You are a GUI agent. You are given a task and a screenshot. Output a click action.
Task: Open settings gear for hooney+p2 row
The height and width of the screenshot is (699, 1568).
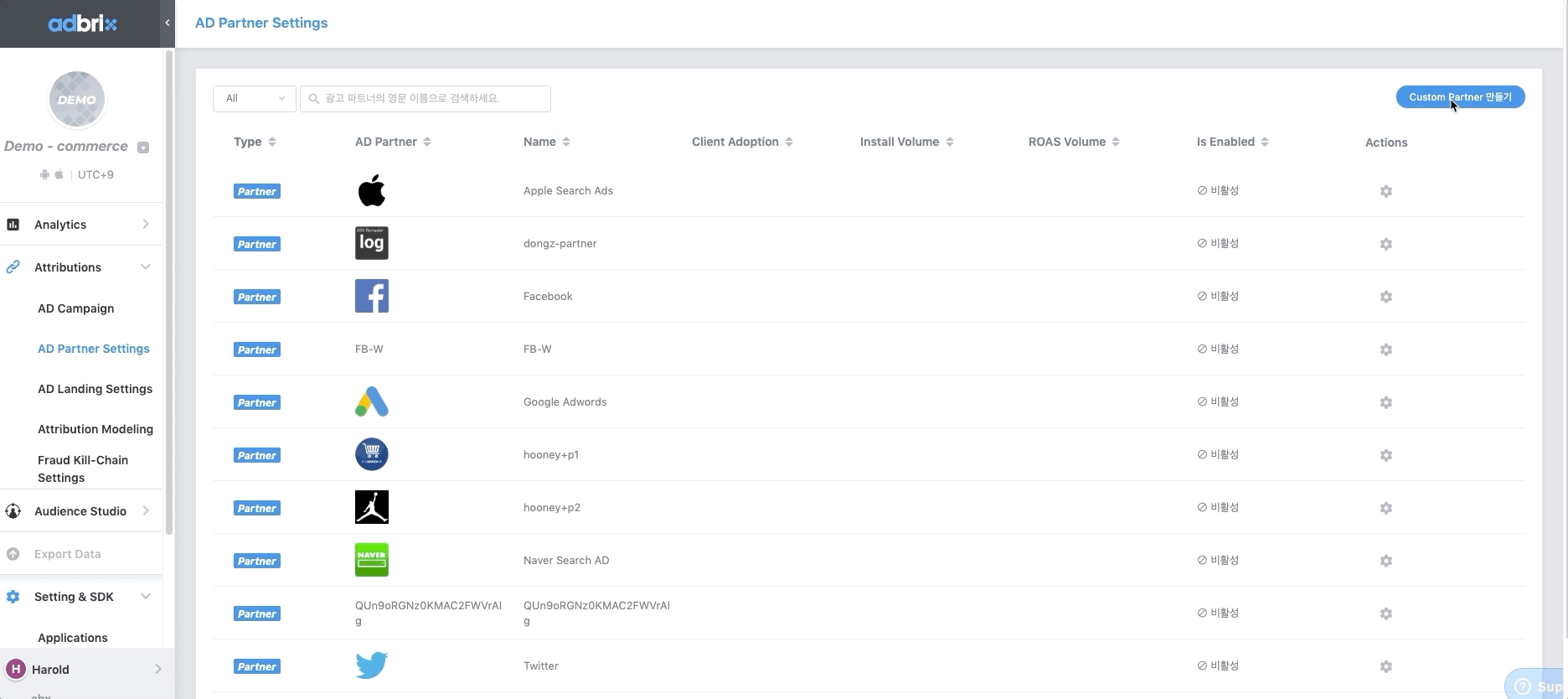(1386, 508)
